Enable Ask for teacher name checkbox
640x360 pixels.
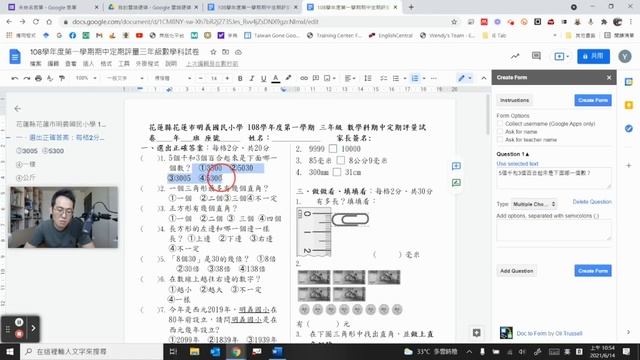pos(500,140)
